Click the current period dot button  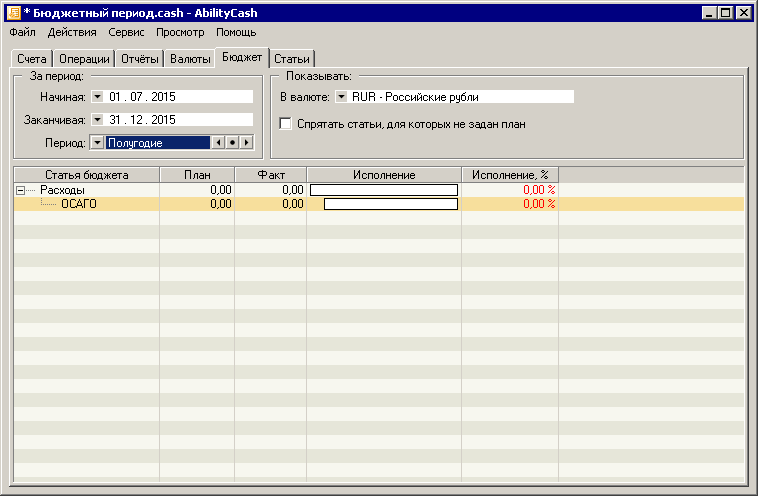pos(232,143)
